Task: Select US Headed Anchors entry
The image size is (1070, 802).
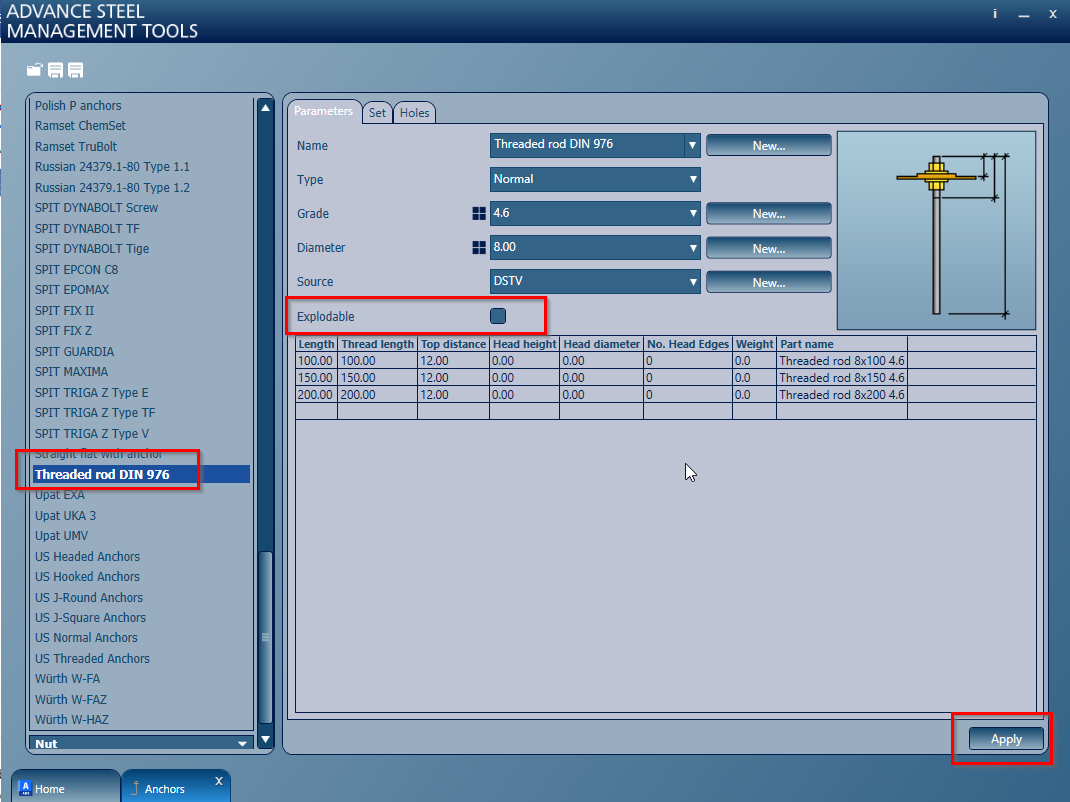Action: click(x=87, y=556)
